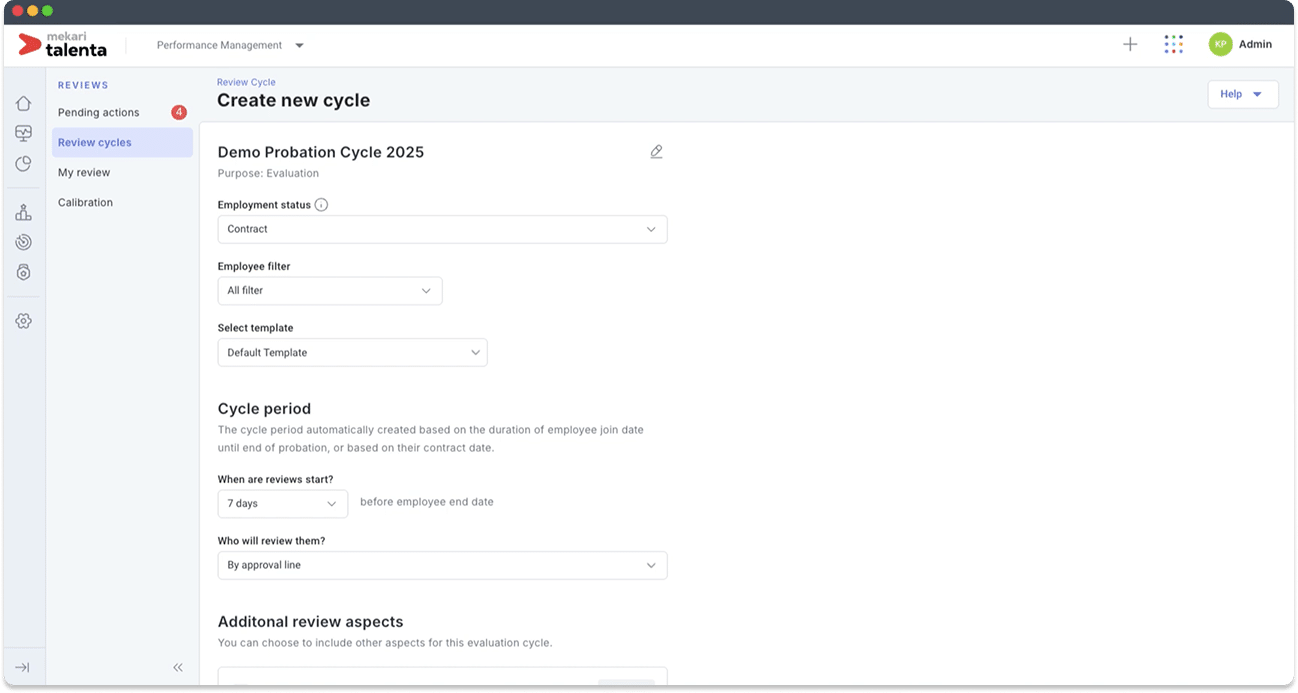Open the podium ranking icon in sidebar
Image resolution: width=1298 pixels, height=693 pixels.
point(23,212)
